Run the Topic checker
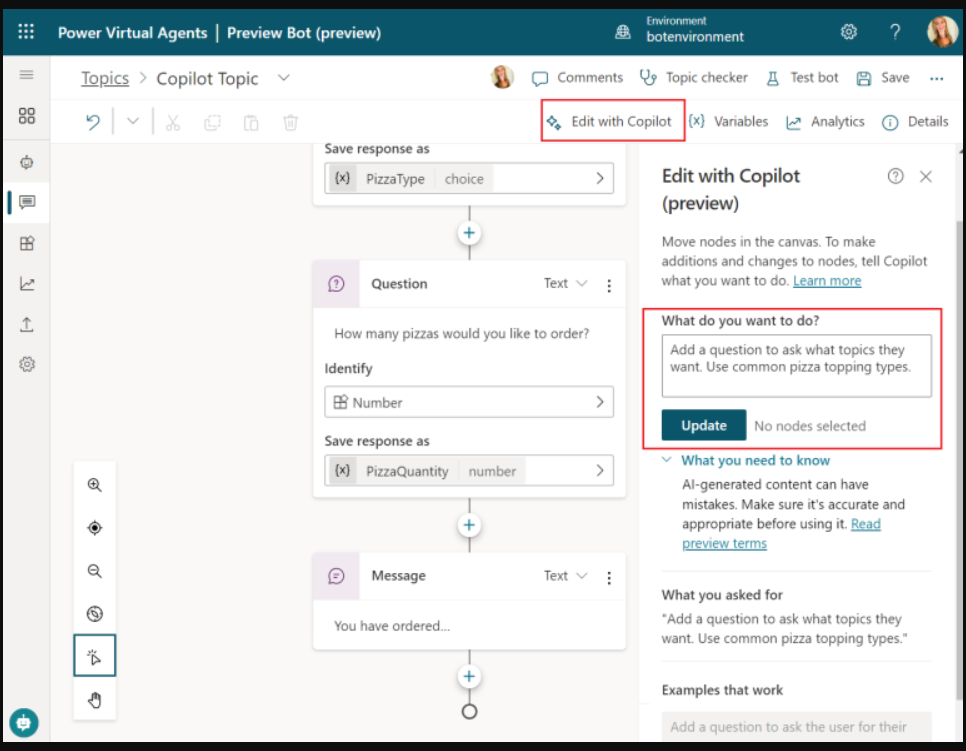966x751 pixels. (x=694, y=78)
